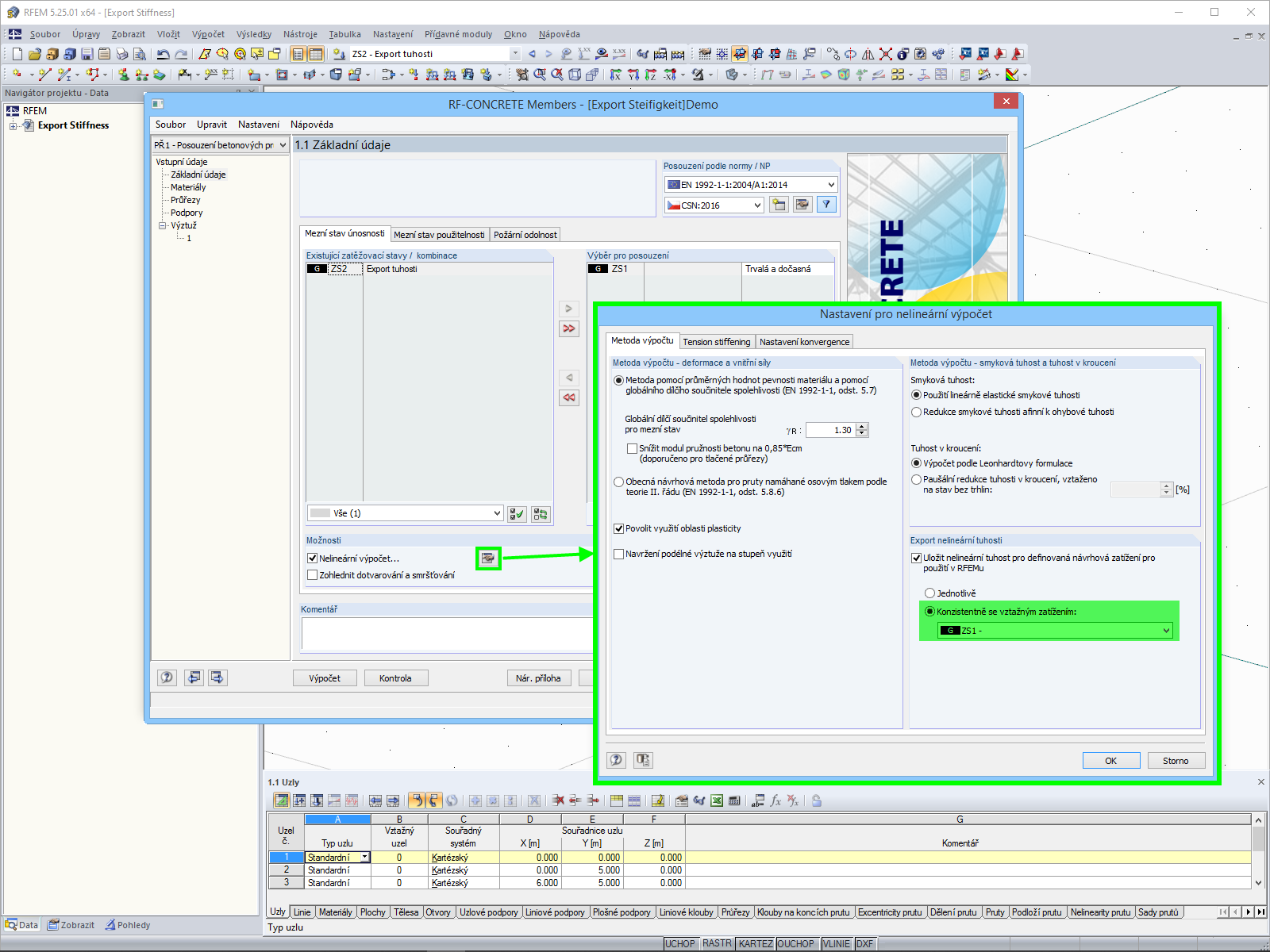The image size is (1270, 952).
Task: Toggle Povolit využití oblasti plasticity checkbox
Action: tap(619, 528)
